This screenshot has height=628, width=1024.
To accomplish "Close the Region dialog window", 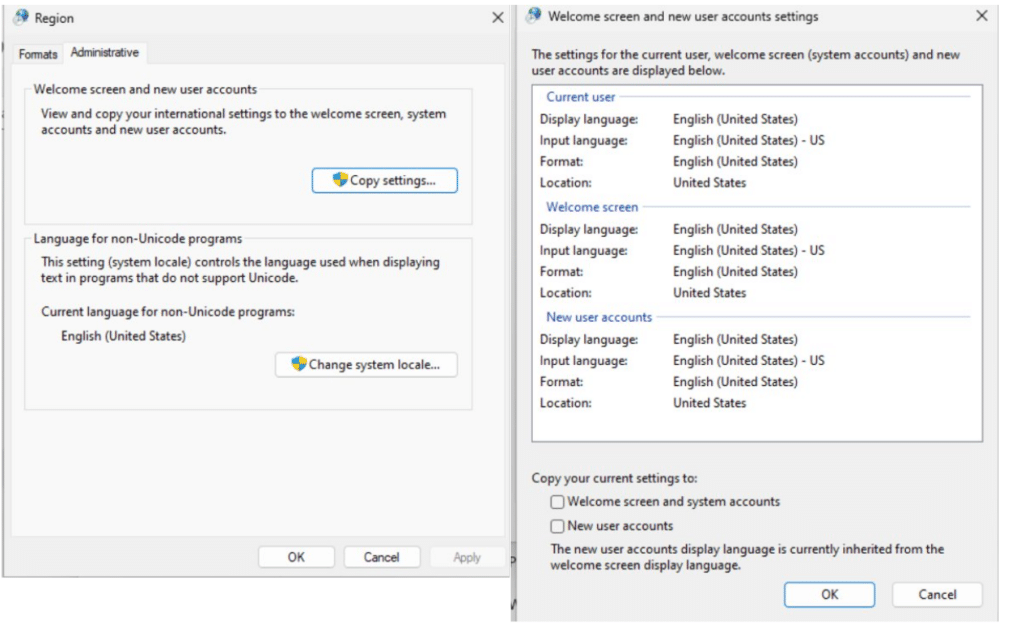I will (498, 18).
